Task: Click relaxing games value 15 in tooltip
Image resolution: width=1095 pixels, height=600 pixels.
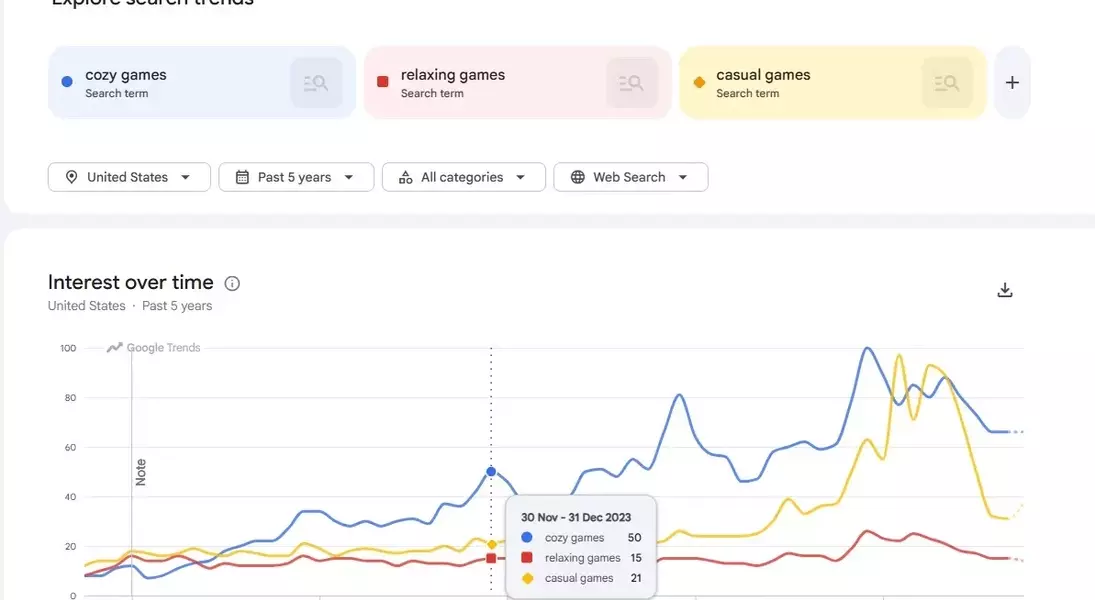Action: 635,558
